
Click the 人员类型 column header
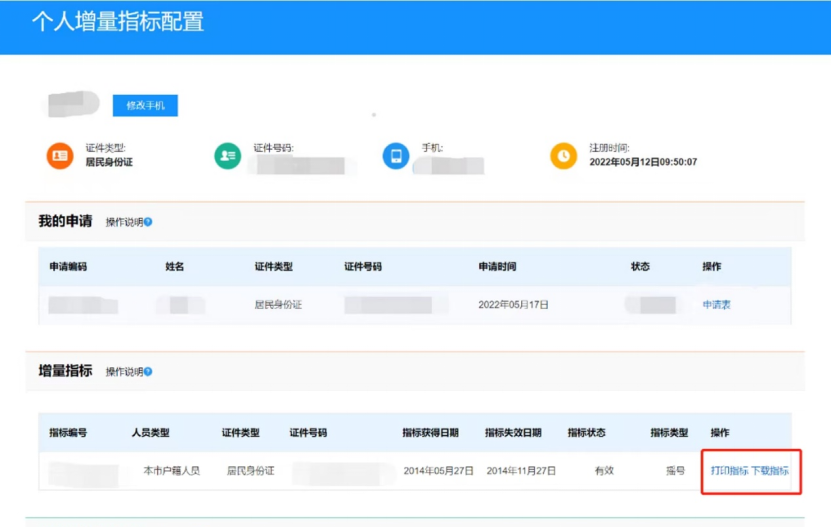pos(150,433)
